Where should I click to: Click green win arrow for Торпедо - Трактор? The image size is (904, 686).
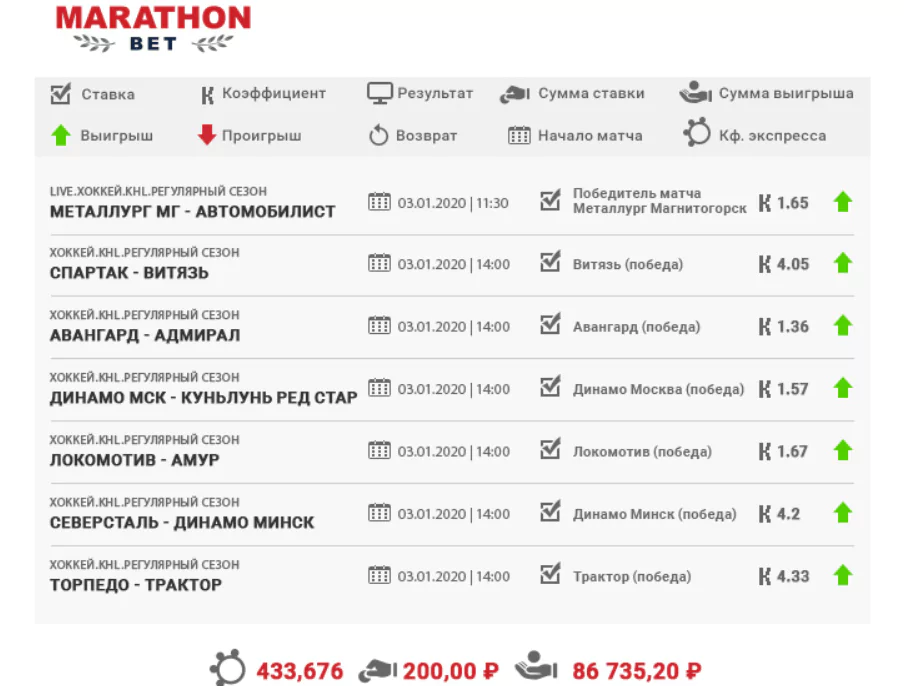[x=842, y=575]
